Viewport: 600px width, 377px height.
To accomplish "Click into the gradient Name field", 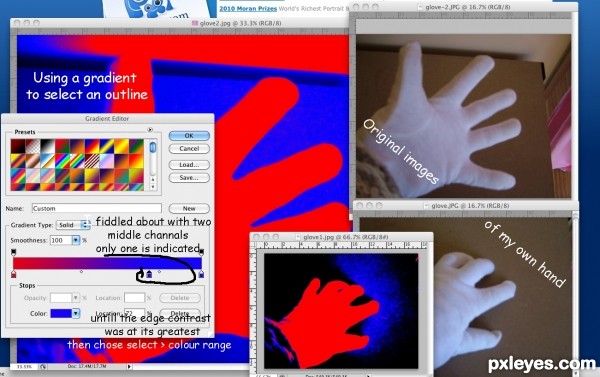I will (97, 208).
